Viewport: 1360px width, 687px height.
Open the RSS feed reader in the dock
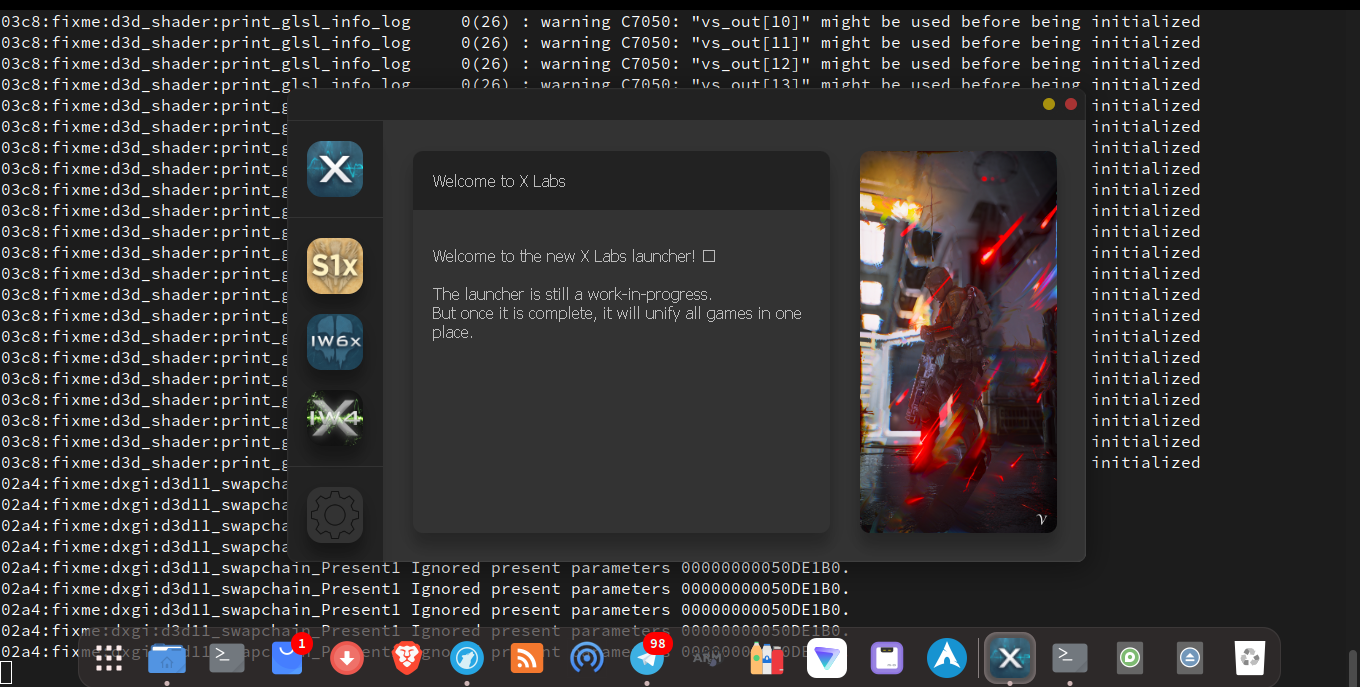[x=527, y=660]
